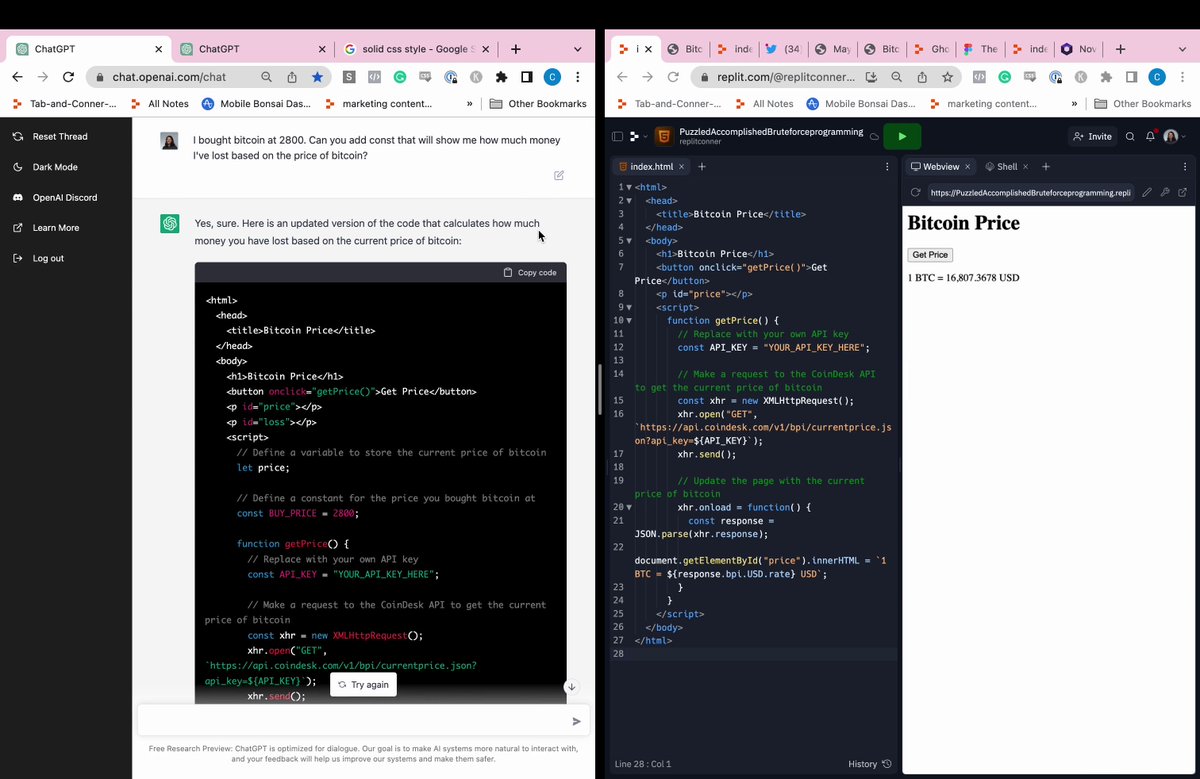The width and height of the screenshot is (1200, 779).
Task: Open Mobile Bonsai bookmark in left browser
Action: point(255,103)
